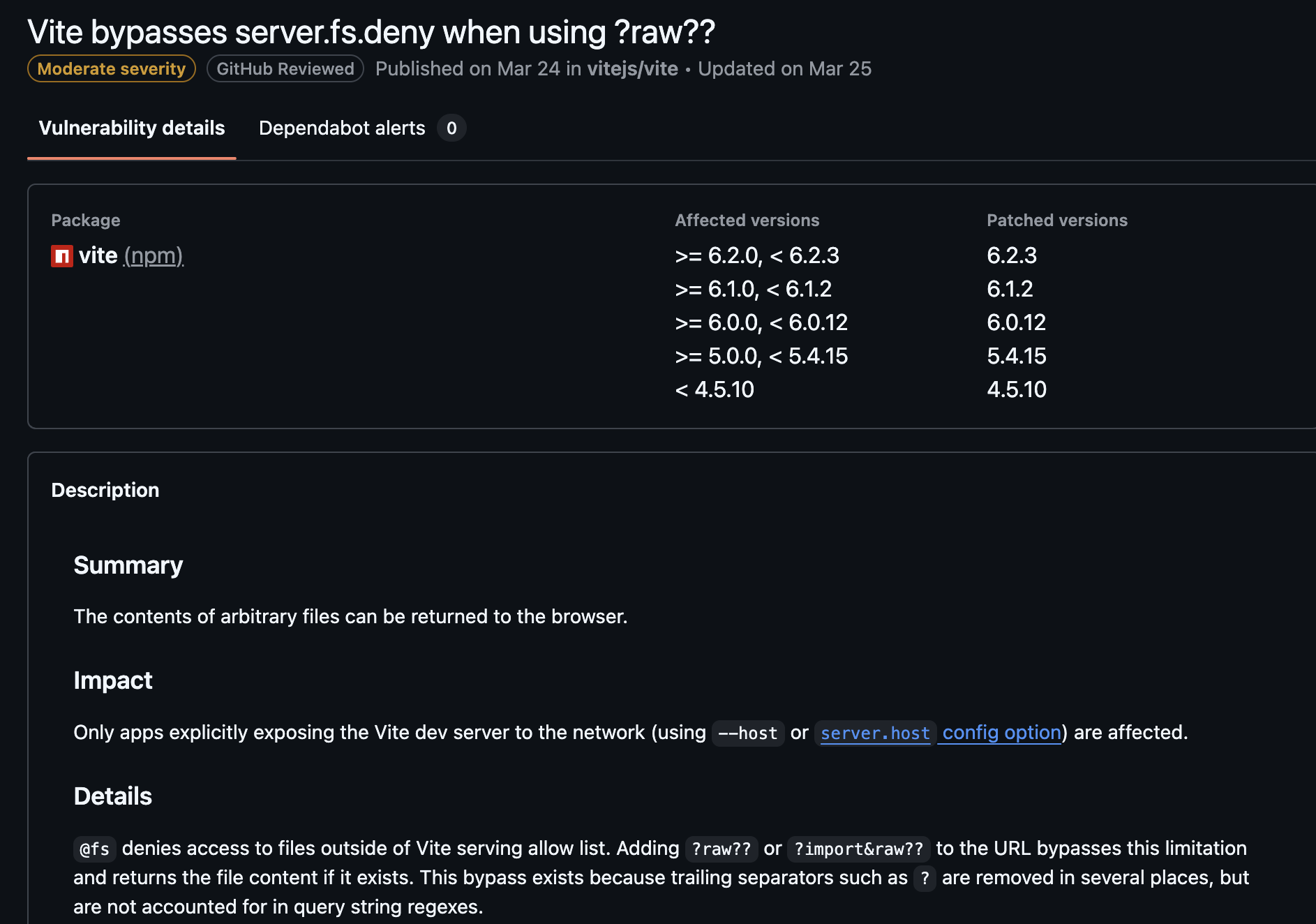
Task: Click the red npm logo icon
Action: tap(62, 256)
